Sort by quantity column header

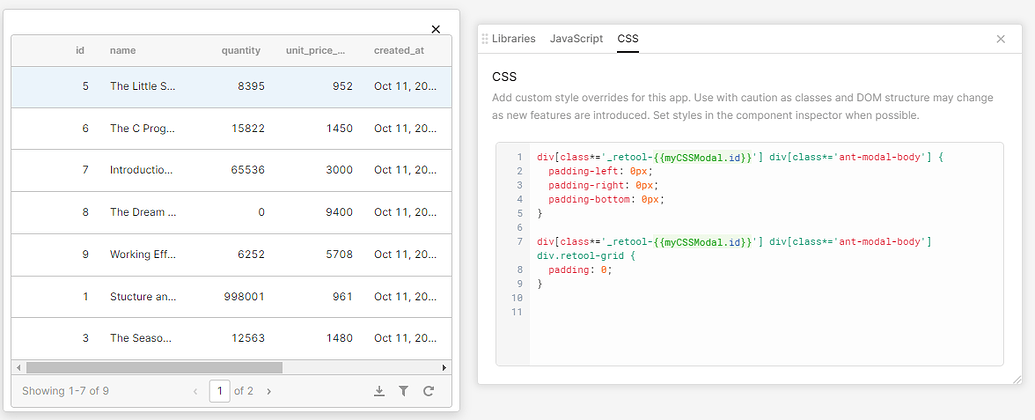241,50
